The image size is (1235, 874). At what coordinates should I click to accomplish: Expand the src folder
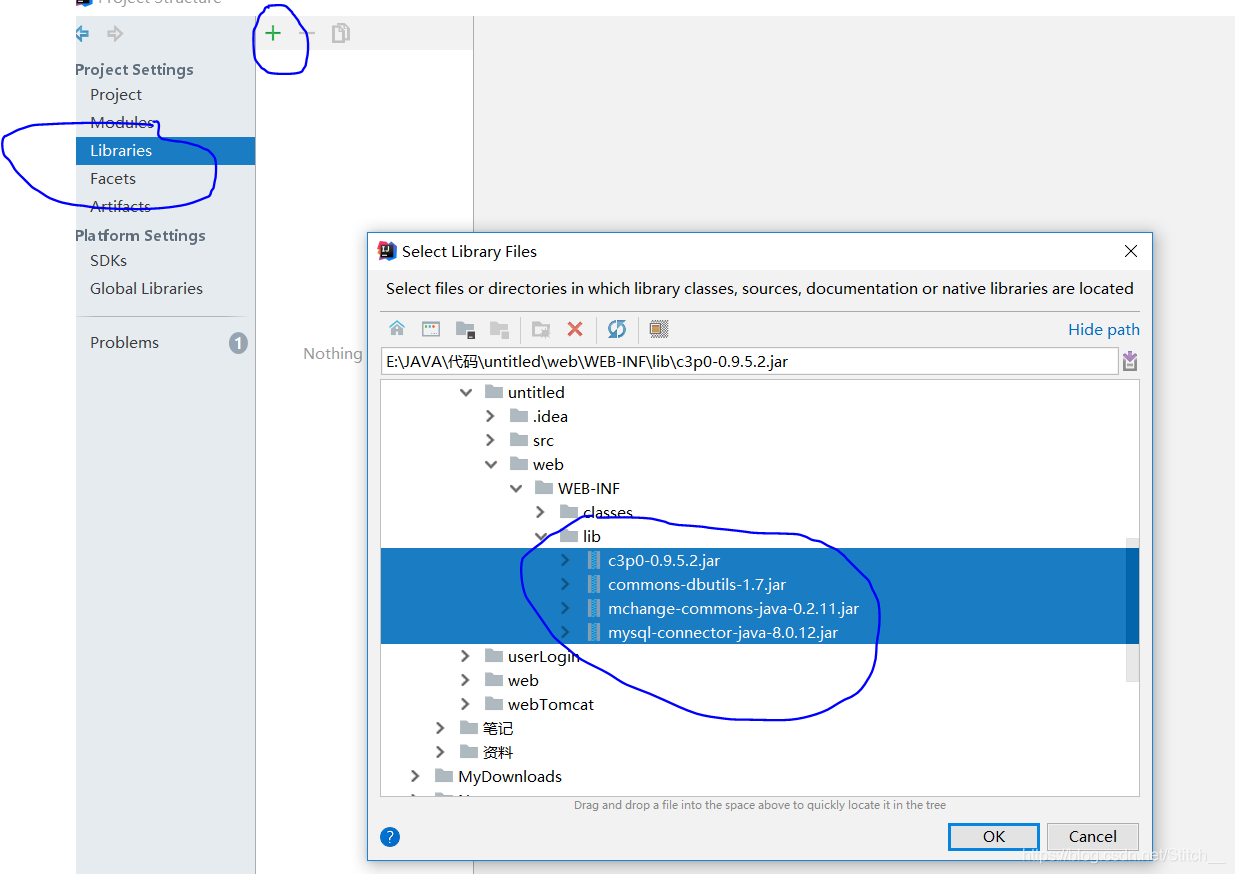tap(490, 440)
